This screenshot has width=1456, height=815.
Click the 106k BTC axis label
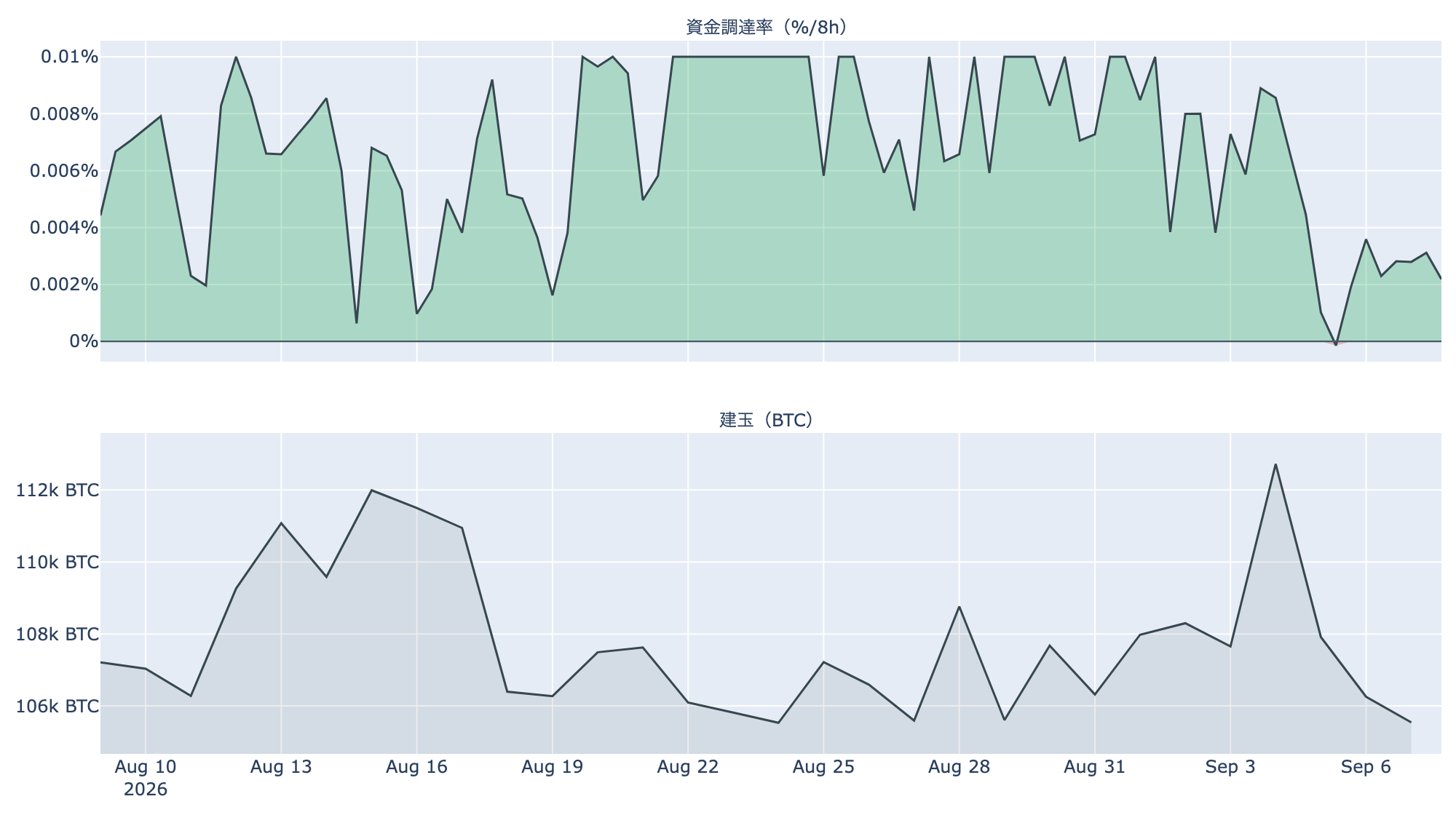click(x=58, y=707)
